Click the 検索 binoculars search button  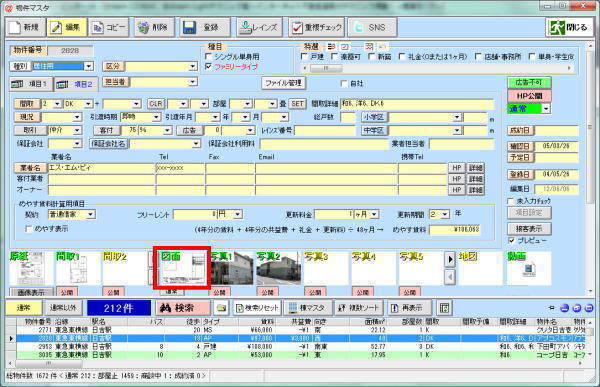(183, 308)
